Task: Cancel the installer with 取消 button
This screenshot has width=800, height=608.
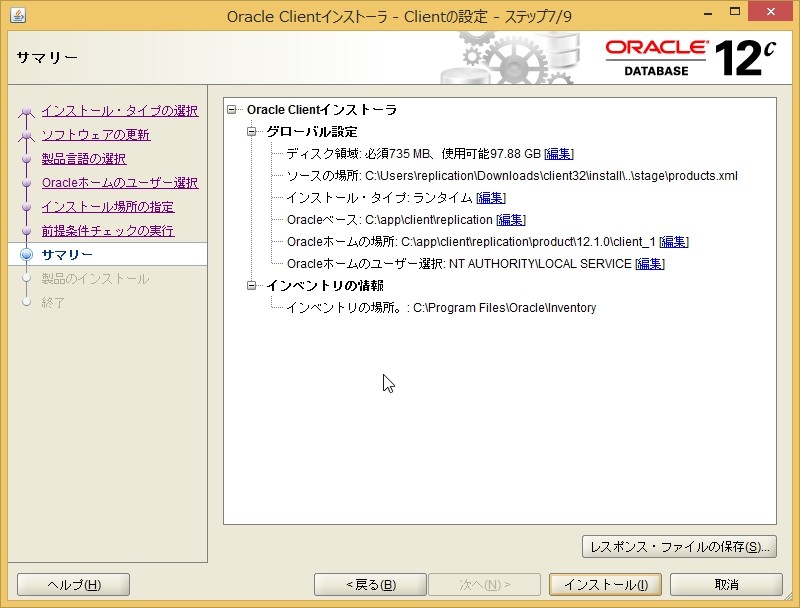Action: click(x=726, y=585)
